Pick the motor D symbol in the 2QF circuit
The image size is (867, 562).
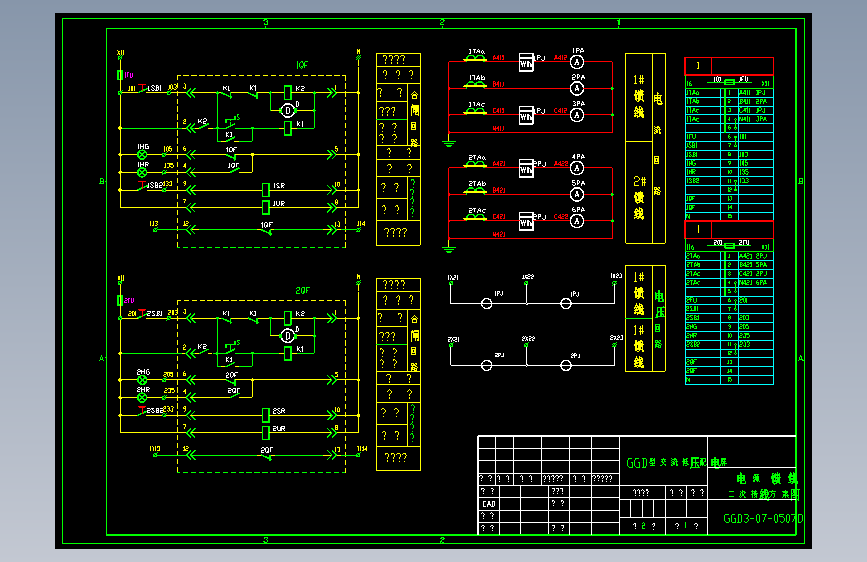288,336
